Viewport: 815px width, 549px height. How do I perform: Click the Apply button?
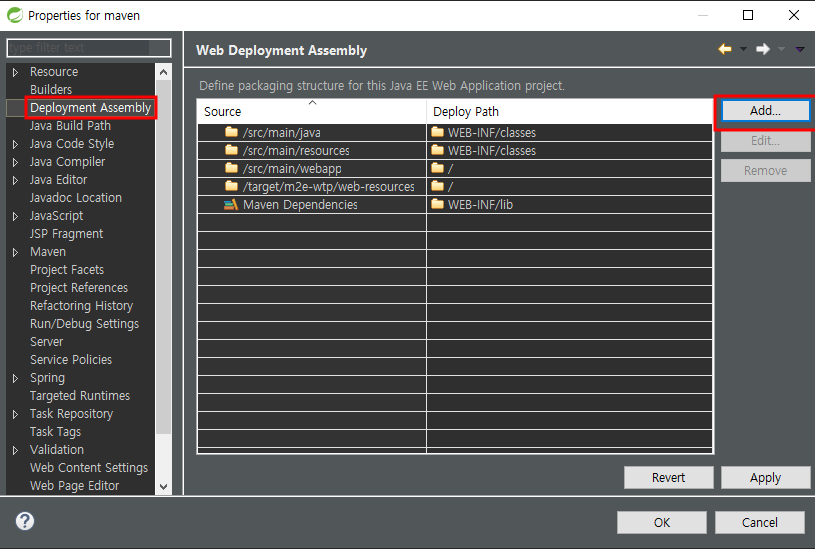click(765, 477)
